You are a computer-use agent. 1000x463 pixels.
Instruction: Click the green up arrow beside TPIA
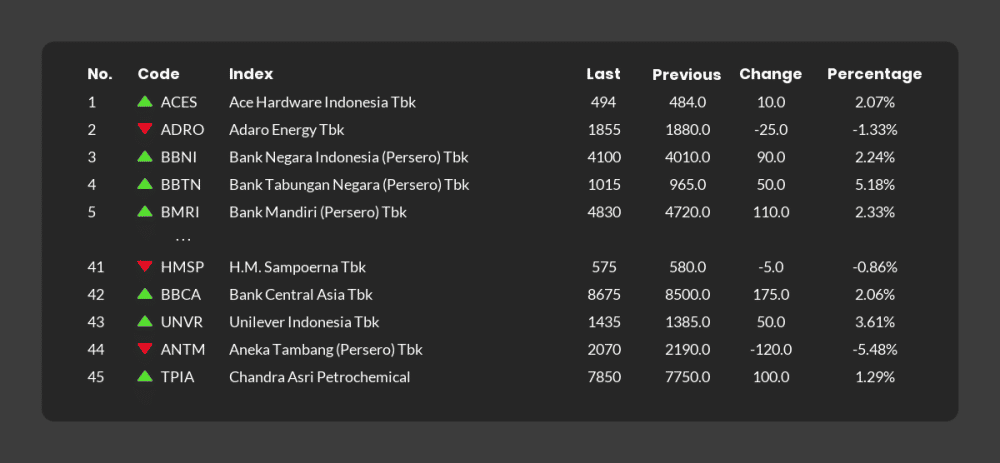point(145,376)
